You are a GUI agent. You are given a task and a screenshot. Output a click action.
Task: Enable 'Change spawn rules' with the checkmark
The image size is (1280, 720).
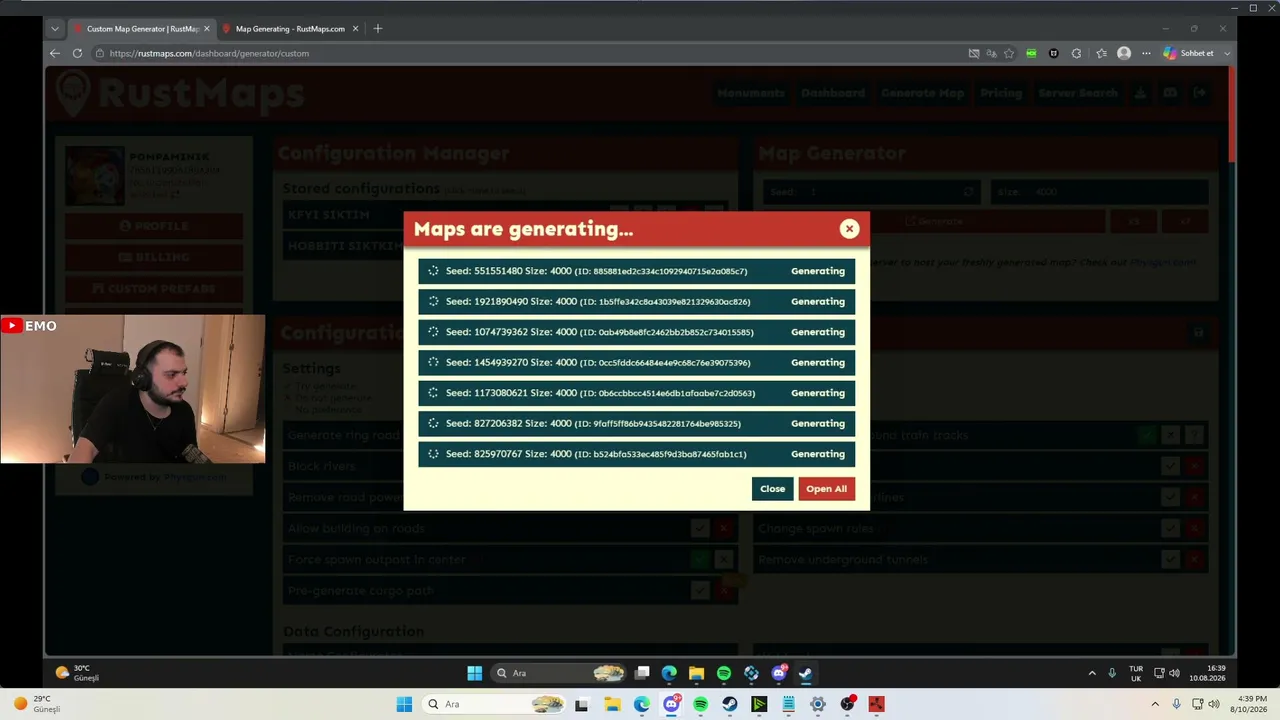pyautogui.click(x=1170, y=528)
